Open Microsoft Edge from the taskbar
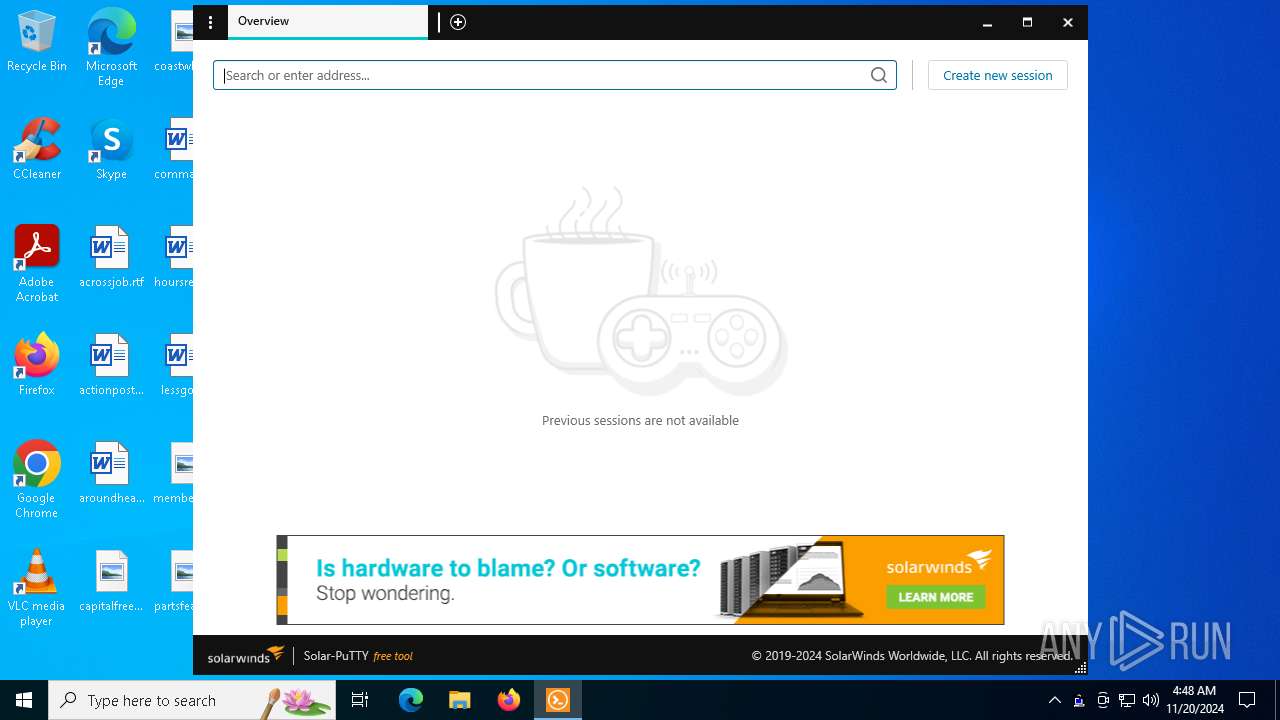 tap(411, 700)
